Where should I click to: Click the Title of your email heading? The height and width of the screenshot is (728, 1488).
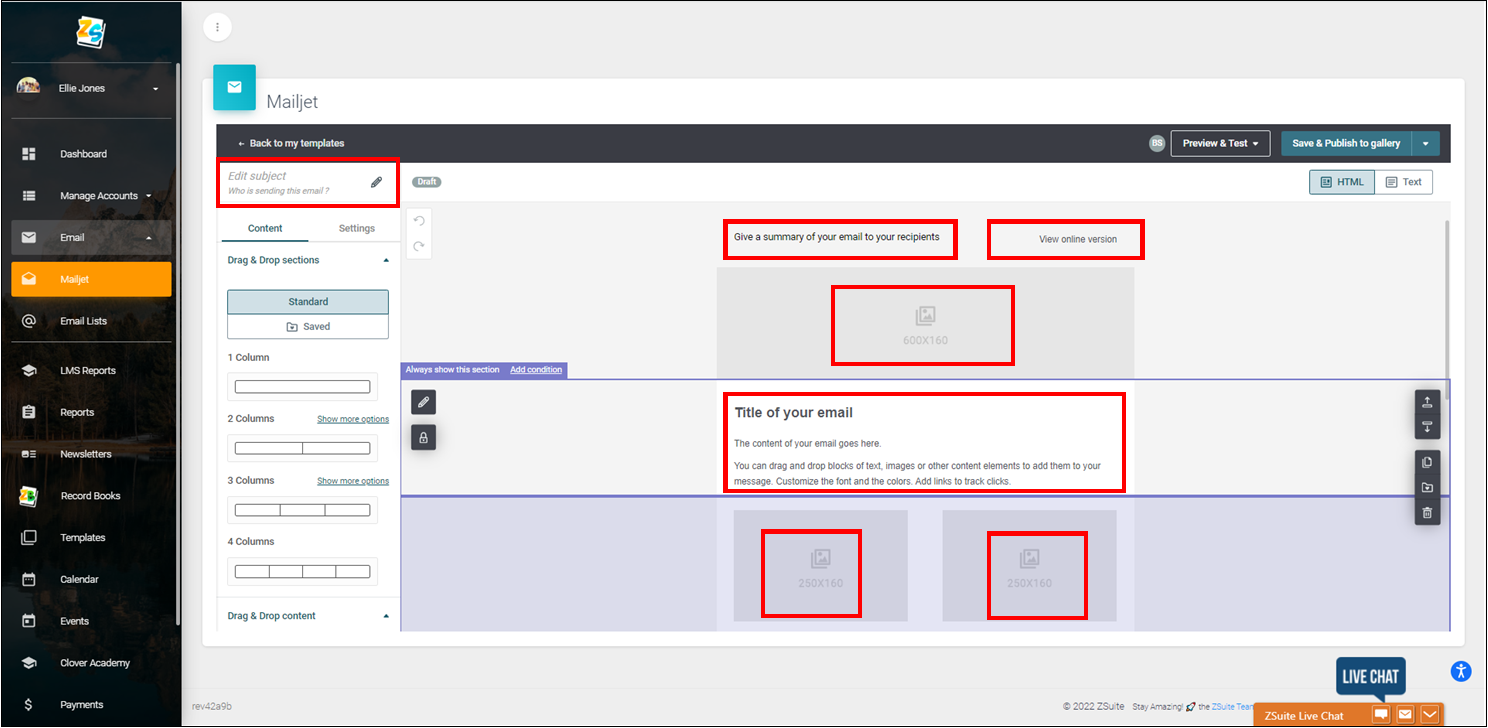794,413
